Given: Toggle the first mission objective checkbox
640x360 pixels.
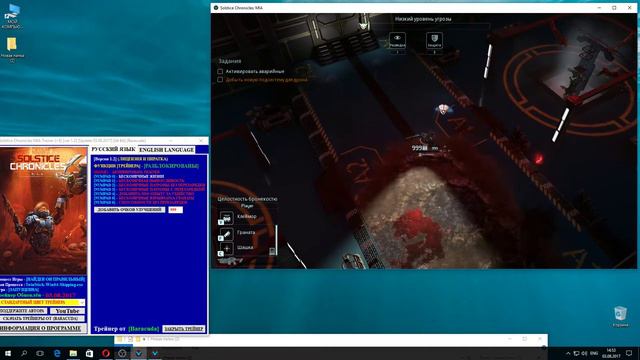Looking at the screenshot, I should tap(220, 71).
